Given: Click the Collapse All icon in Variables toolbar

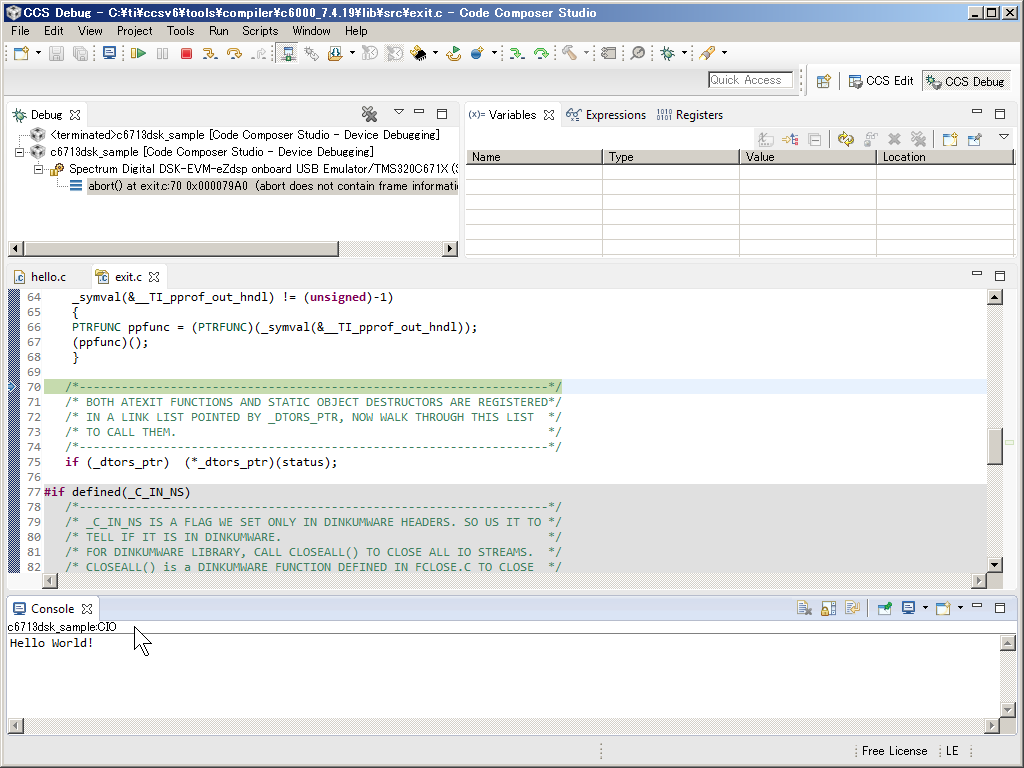Looking at the screenshot, I should coord(814,139).
